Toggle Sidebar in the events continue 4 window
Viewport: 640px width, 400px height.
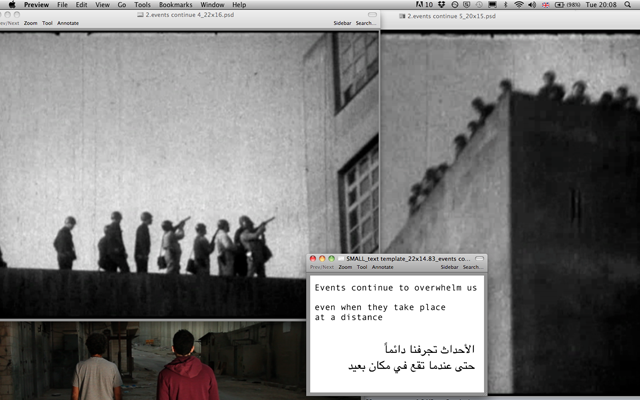[343, 22]
